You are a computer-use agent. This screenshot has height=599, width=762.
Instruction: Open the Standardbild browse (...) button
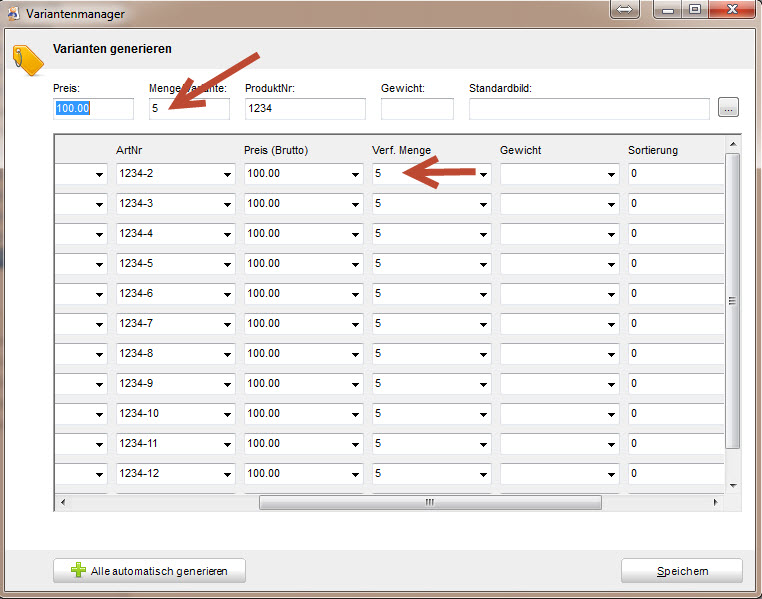point(728,108)
